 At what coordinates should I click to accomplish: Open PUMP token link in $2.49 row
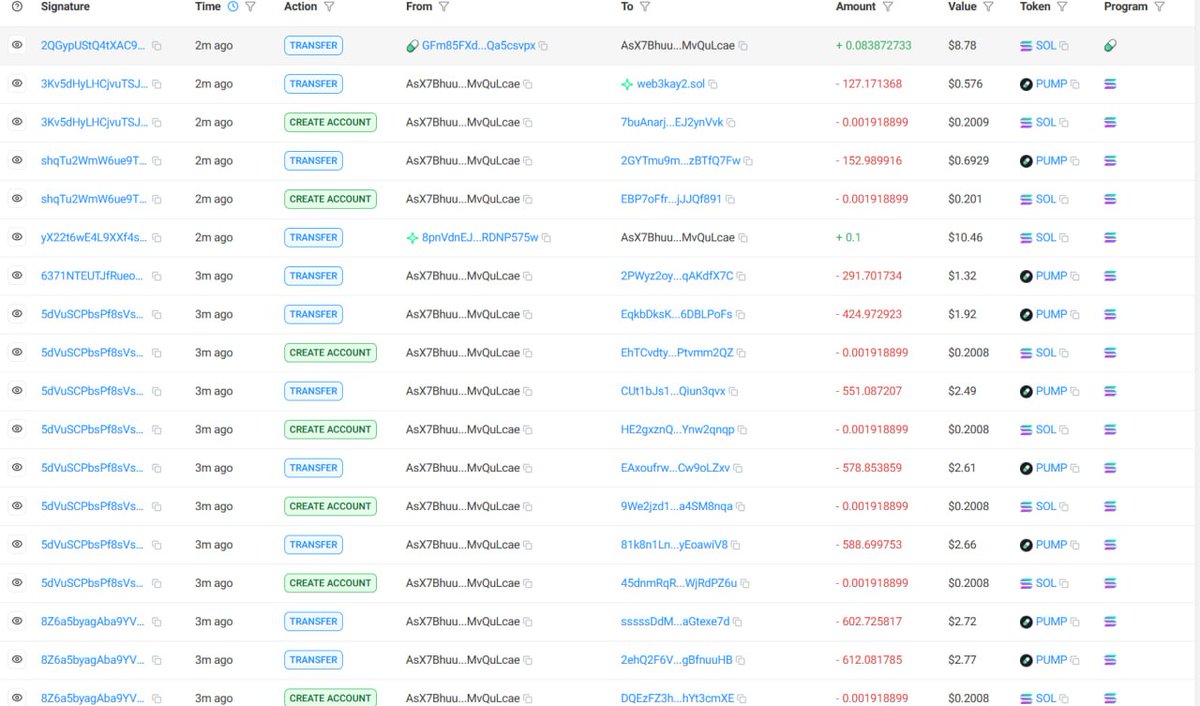1051,391
